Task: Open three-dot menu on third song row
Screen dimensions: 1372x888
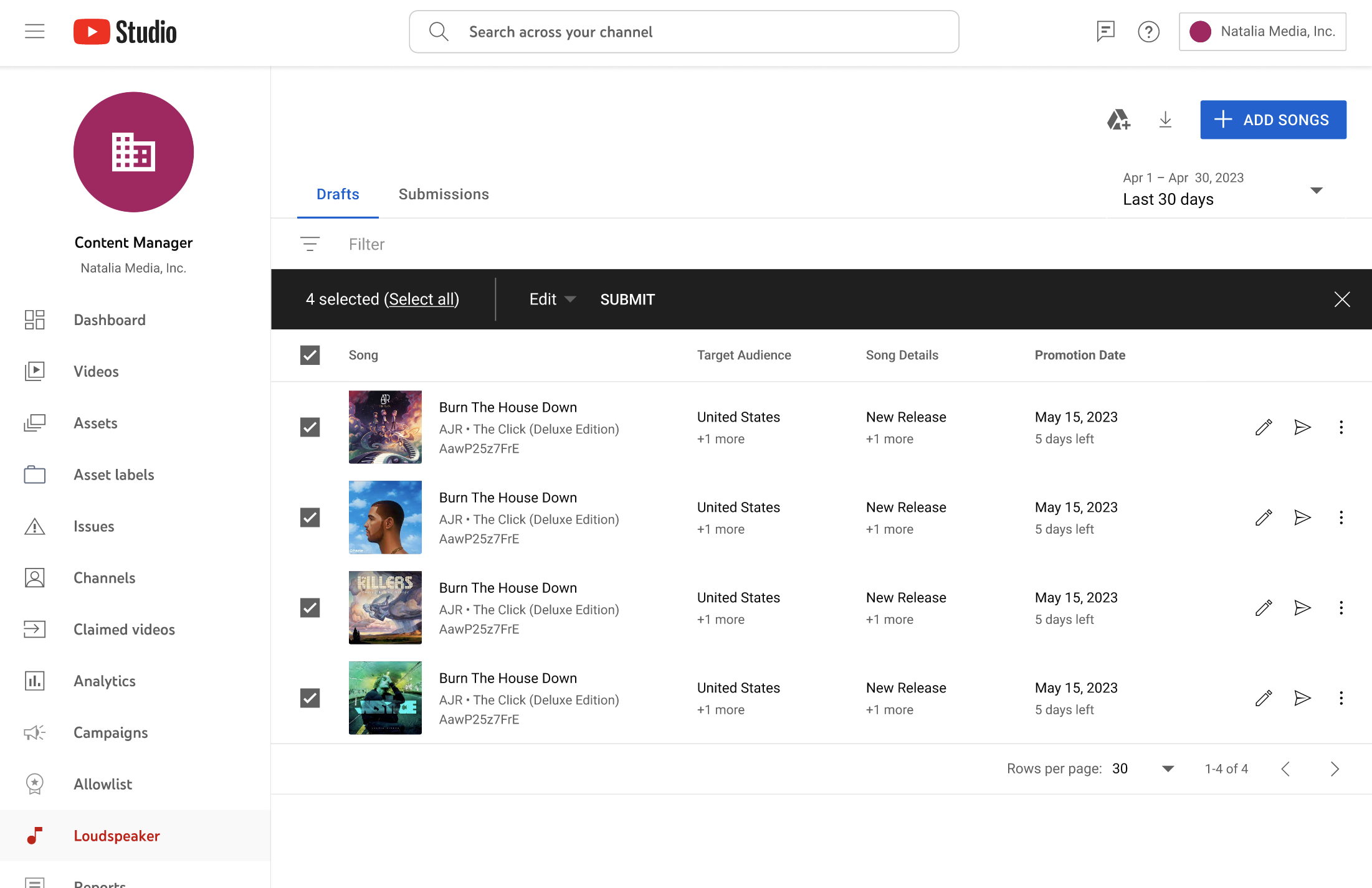Action: point(1341,608)
